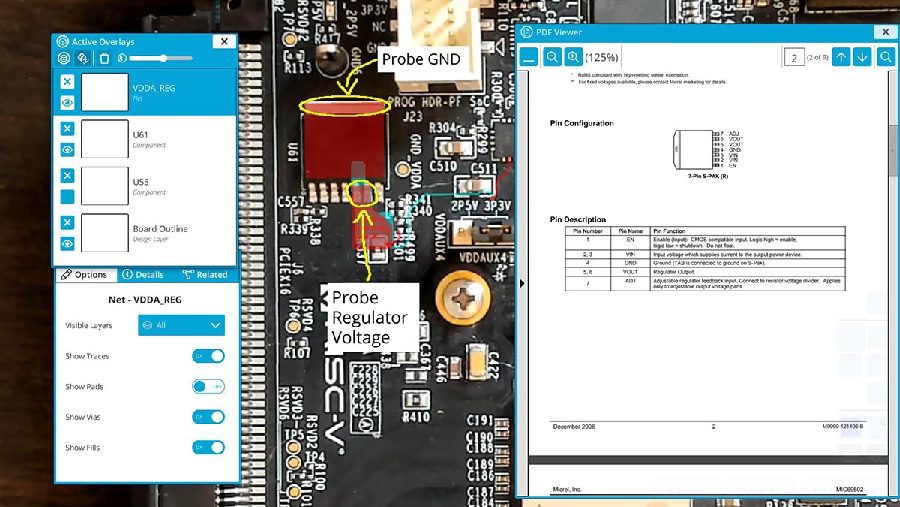Select the Board Outline design layer row
The image size is (900, 507).
tap(145, 233)
